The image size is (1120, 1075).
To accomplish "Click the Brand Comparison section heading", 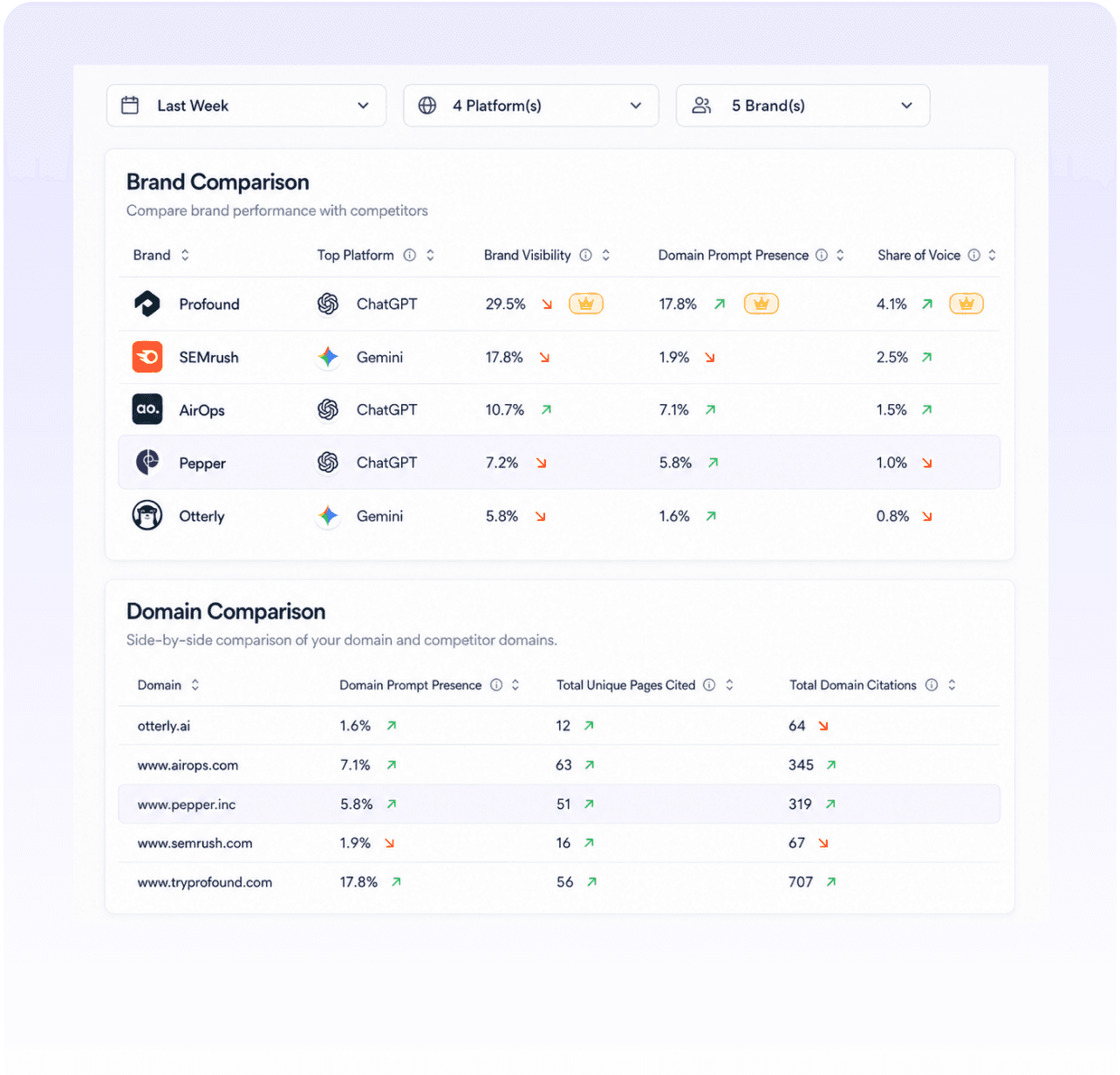I will [218, 181].
